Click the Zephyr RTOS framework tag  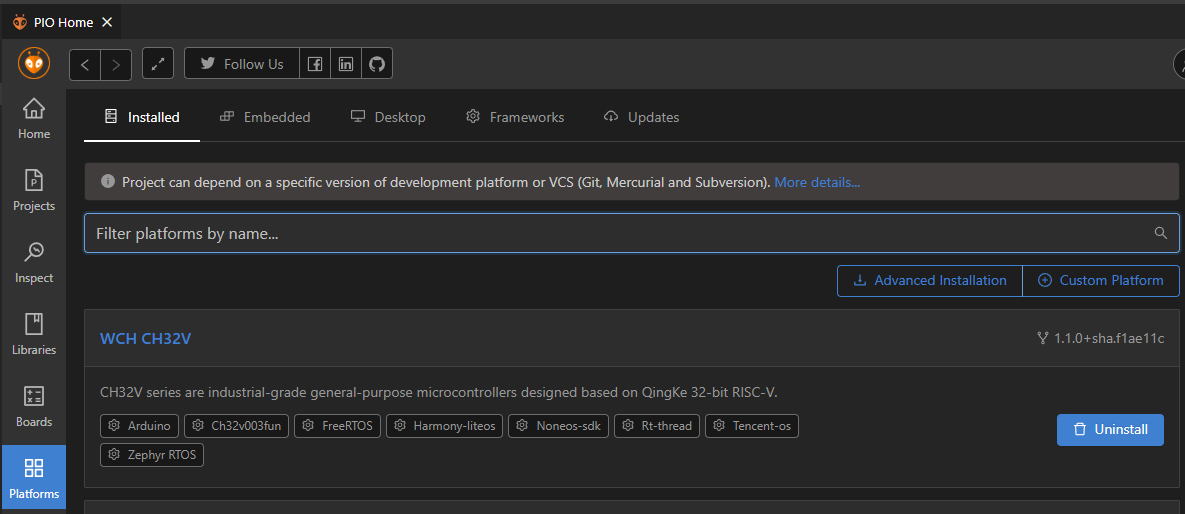pyautogui.click(x=152, y=454)
